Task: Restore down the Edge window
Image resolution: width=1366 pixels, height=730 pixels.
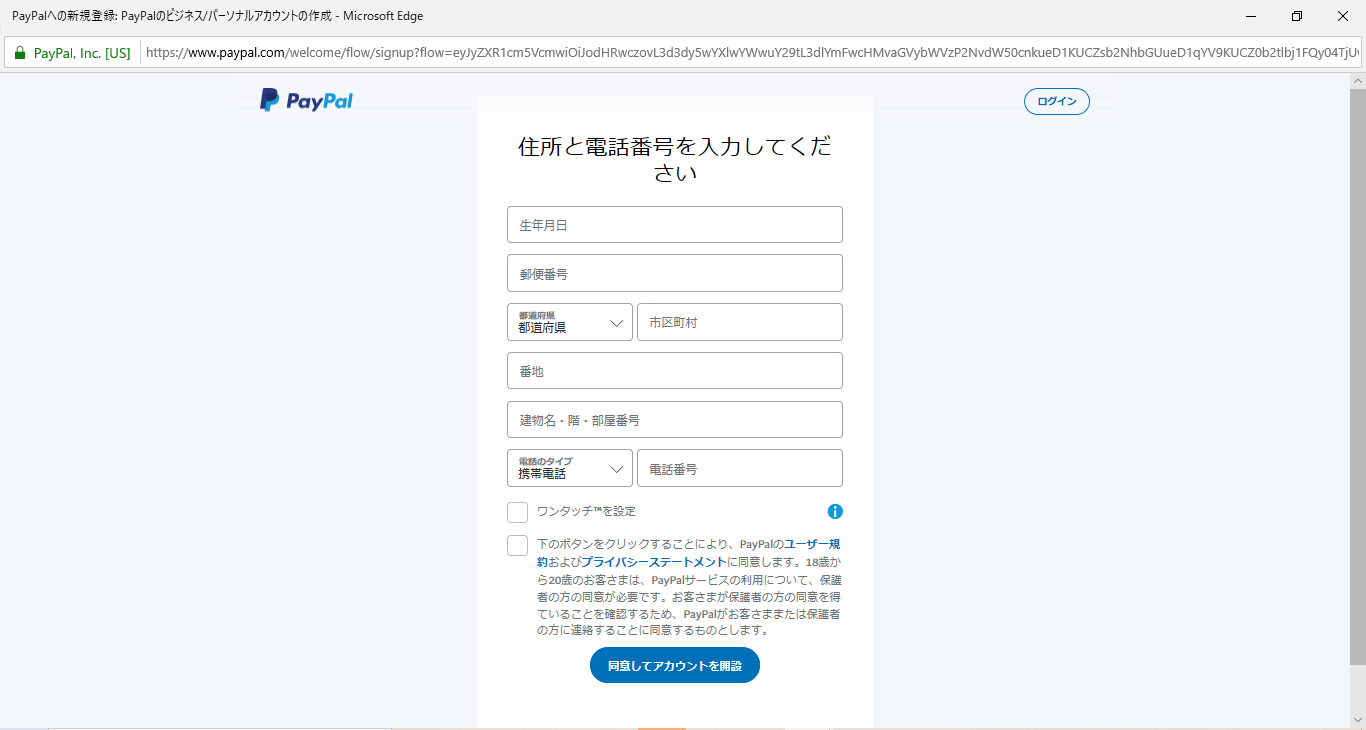Action: point(1297,16)
